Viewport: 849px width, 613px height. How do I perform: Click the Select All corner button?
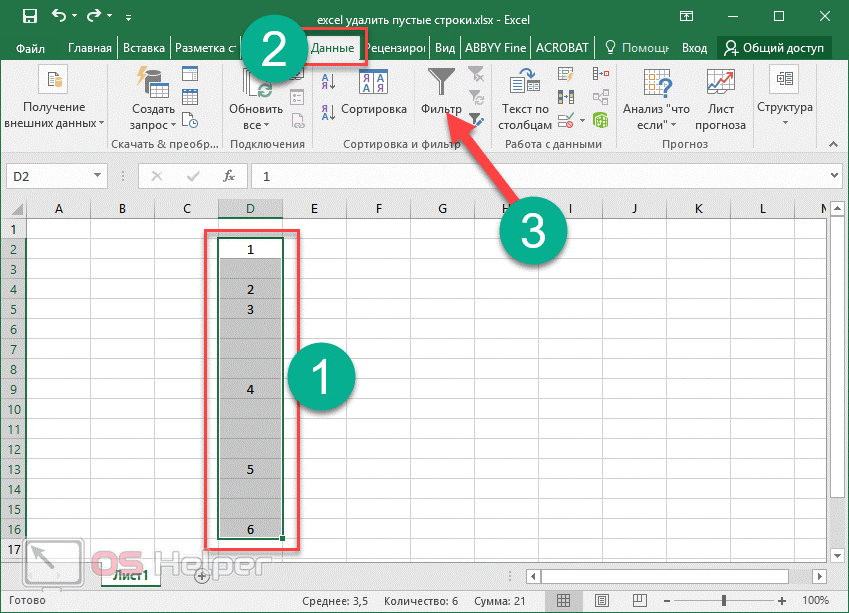click(x=16, y=208)
